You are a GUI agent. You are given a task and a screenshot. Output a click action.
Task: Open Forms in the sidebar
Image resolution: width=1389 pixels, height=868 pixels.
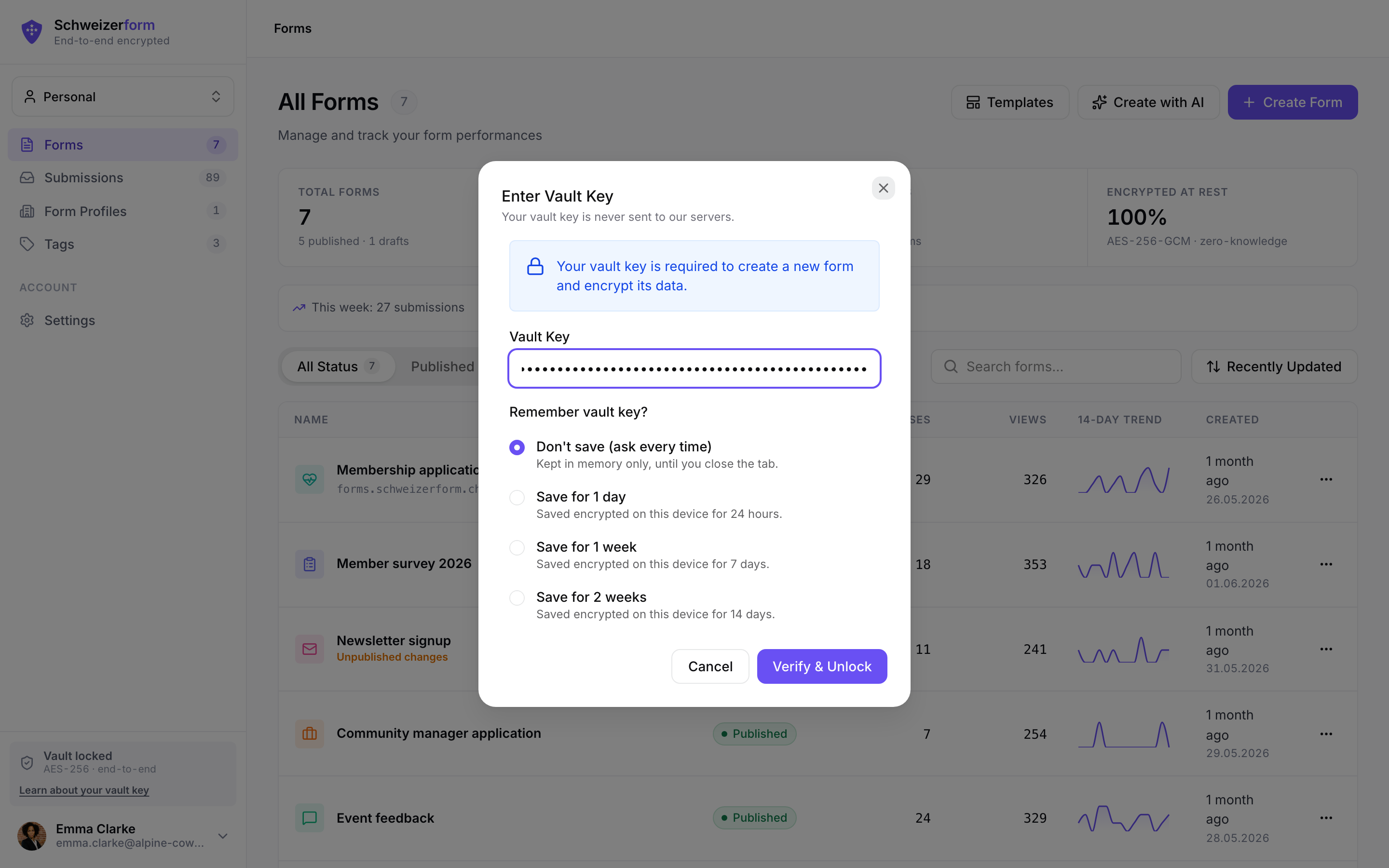coord(123,145)
